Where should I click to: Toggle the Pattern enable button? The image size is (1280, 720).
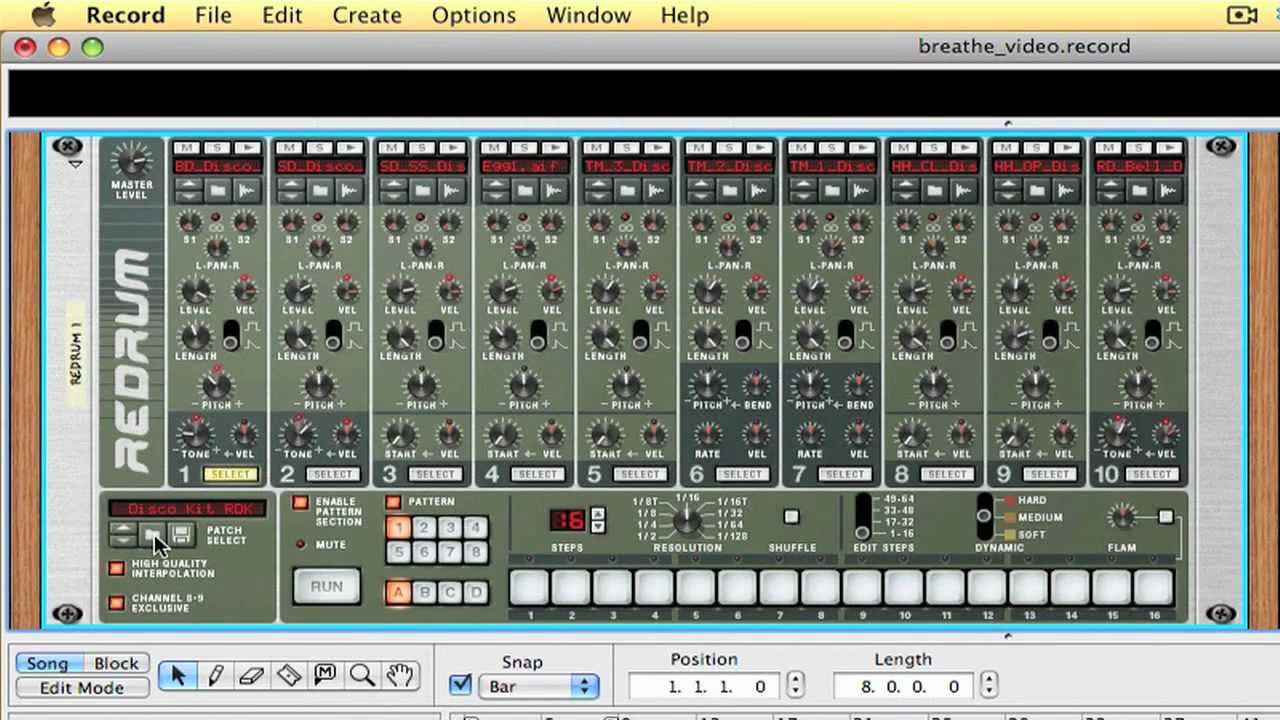tap(393, 502)
